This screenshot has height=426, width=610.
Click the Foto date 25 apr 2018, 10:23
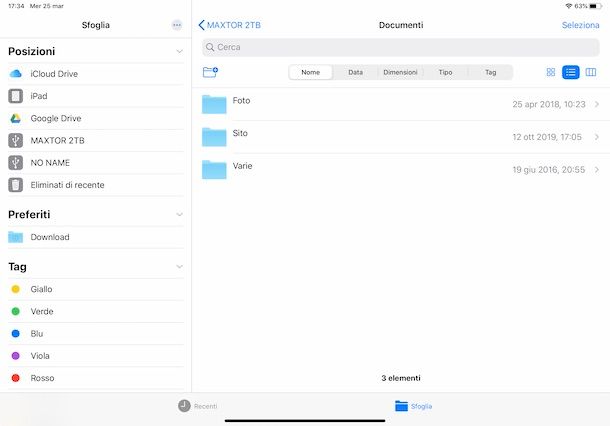coord(549,104)
